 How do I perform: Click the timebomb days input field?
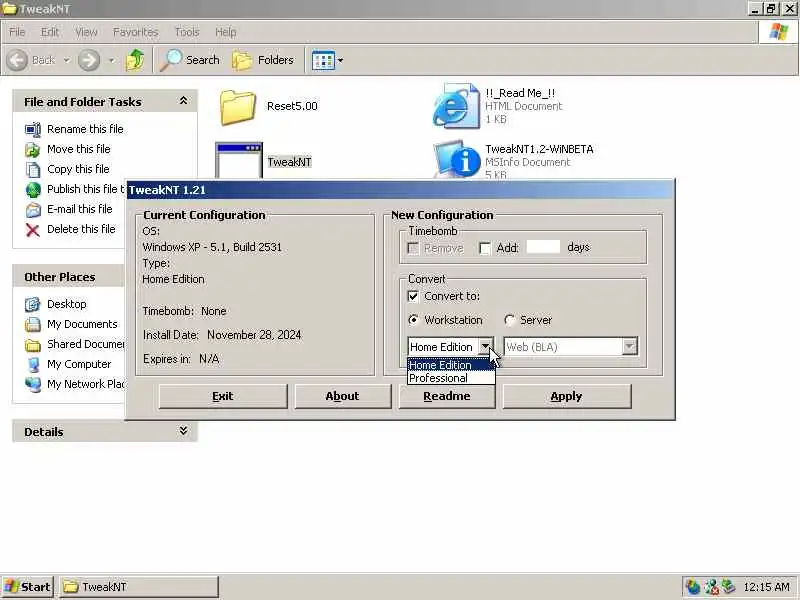(x=543, y=247)
